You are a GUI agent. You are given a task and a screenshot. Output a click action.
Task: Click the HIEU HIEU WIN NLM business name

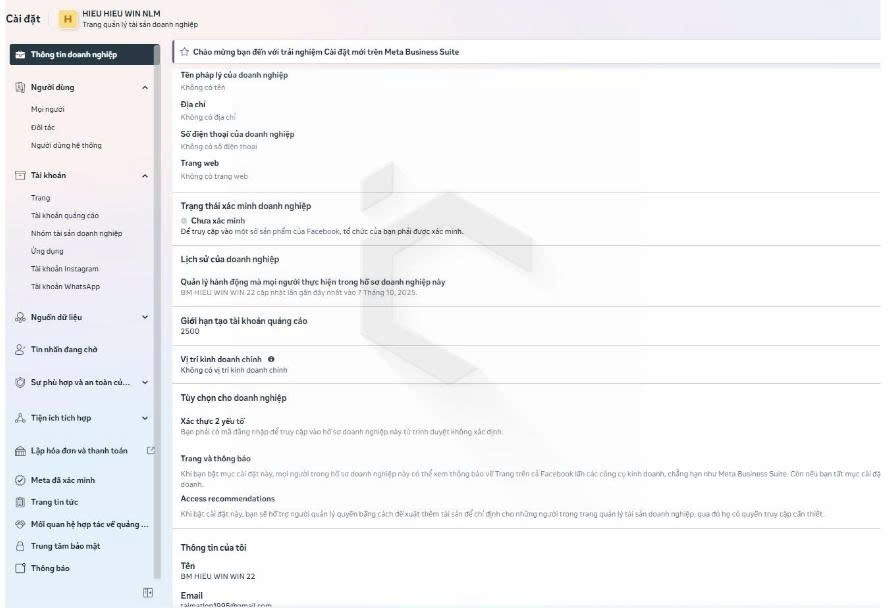[121, 13]
